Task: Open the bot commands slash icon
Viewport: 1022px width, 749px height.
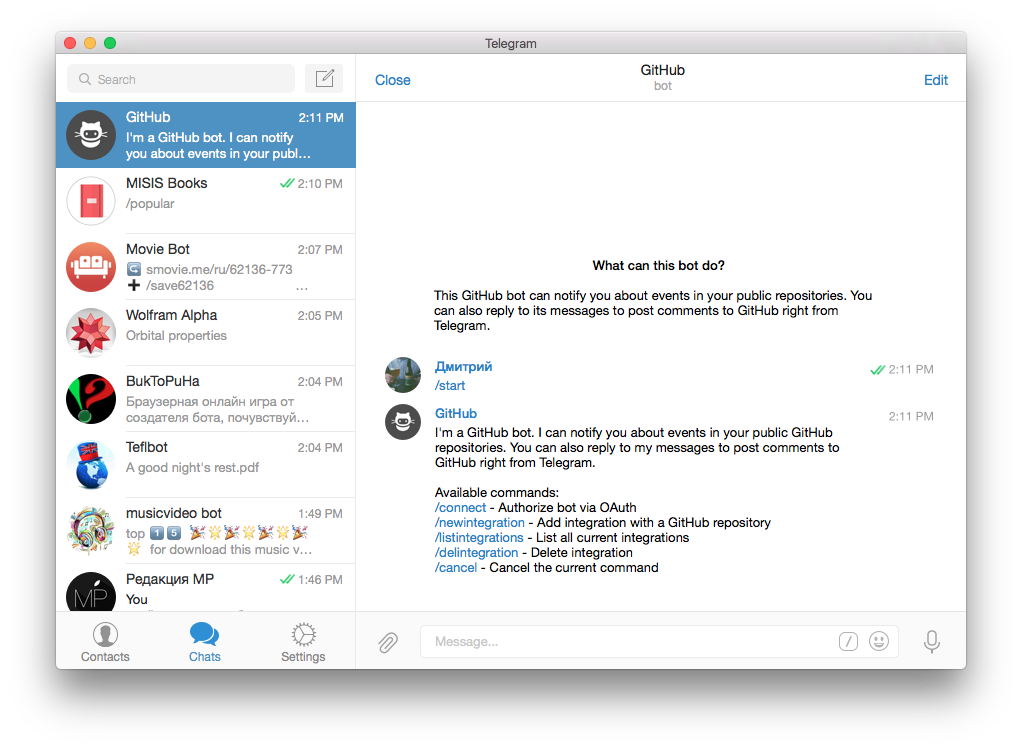Action: tap(848, 641)
